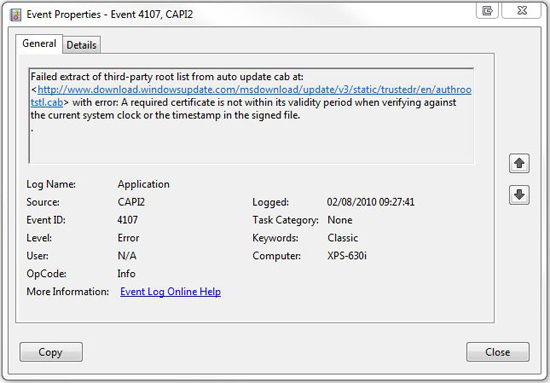Screen dimensions: 550x383
Task: Click the up arrow for previous event
Action: (x=519, y=163)
